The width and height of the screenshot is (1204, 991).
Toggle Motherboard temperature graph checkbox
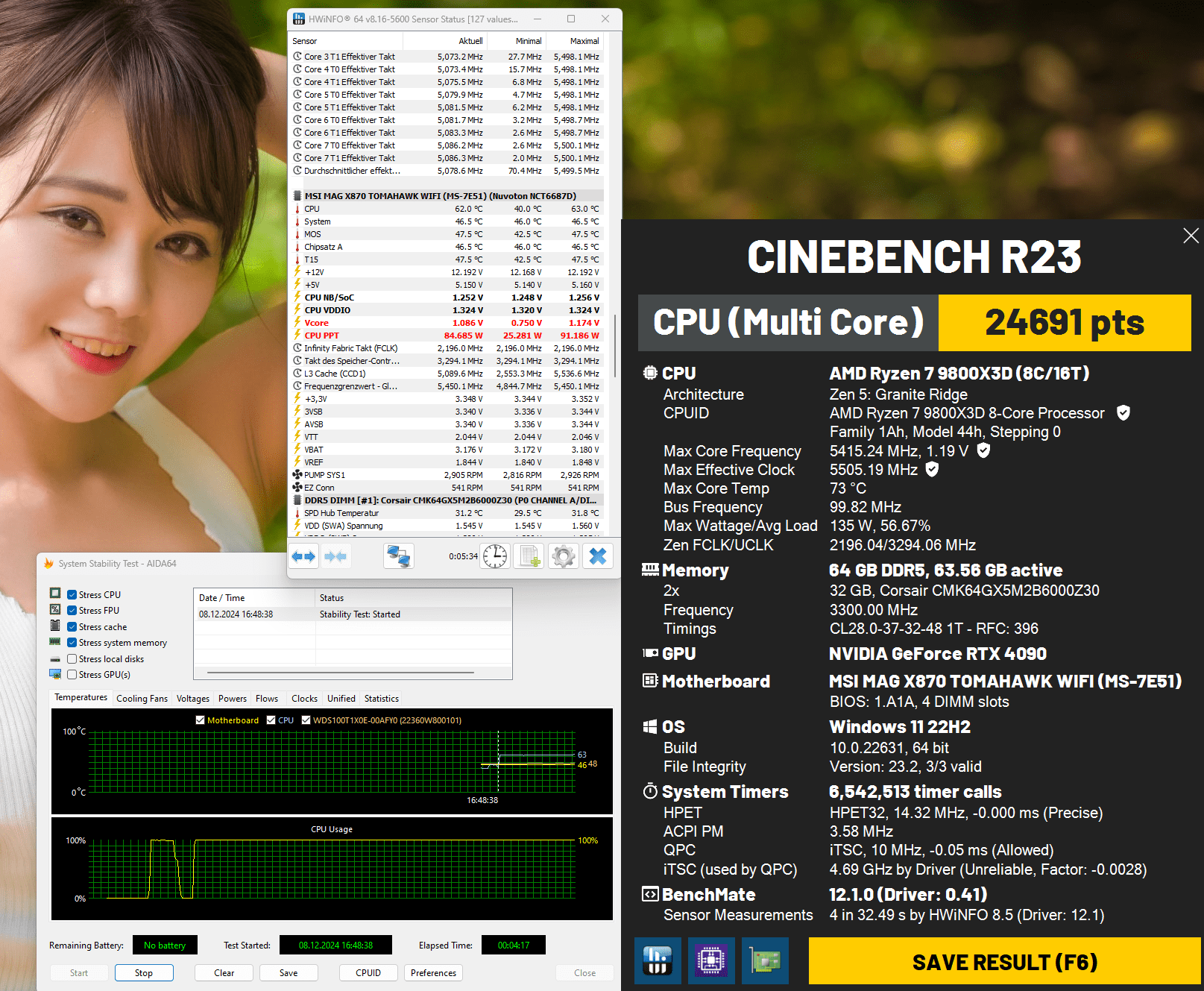click(200, 720)
